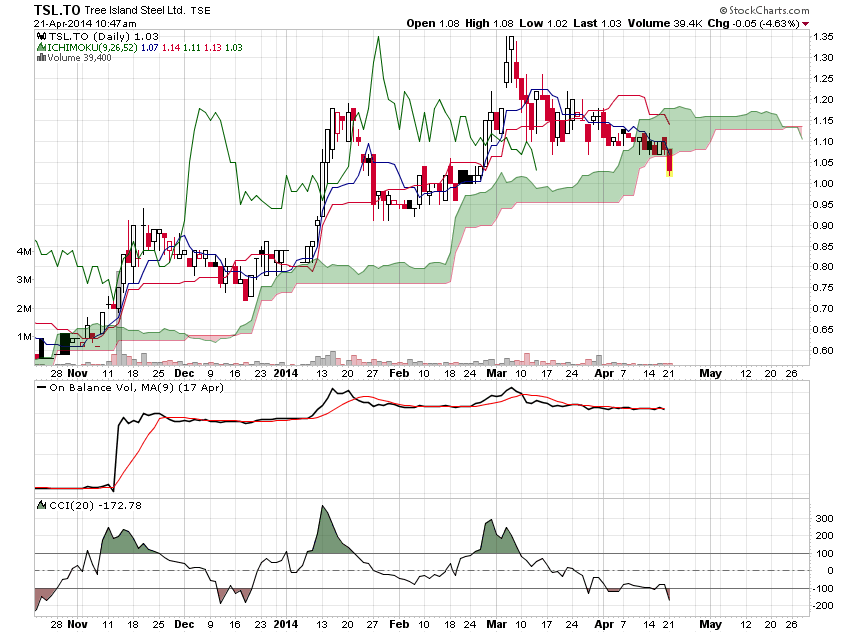Click the 1.20 price axis label
The height and width of the screenshot is (633, 850).
tap(823, 100)
